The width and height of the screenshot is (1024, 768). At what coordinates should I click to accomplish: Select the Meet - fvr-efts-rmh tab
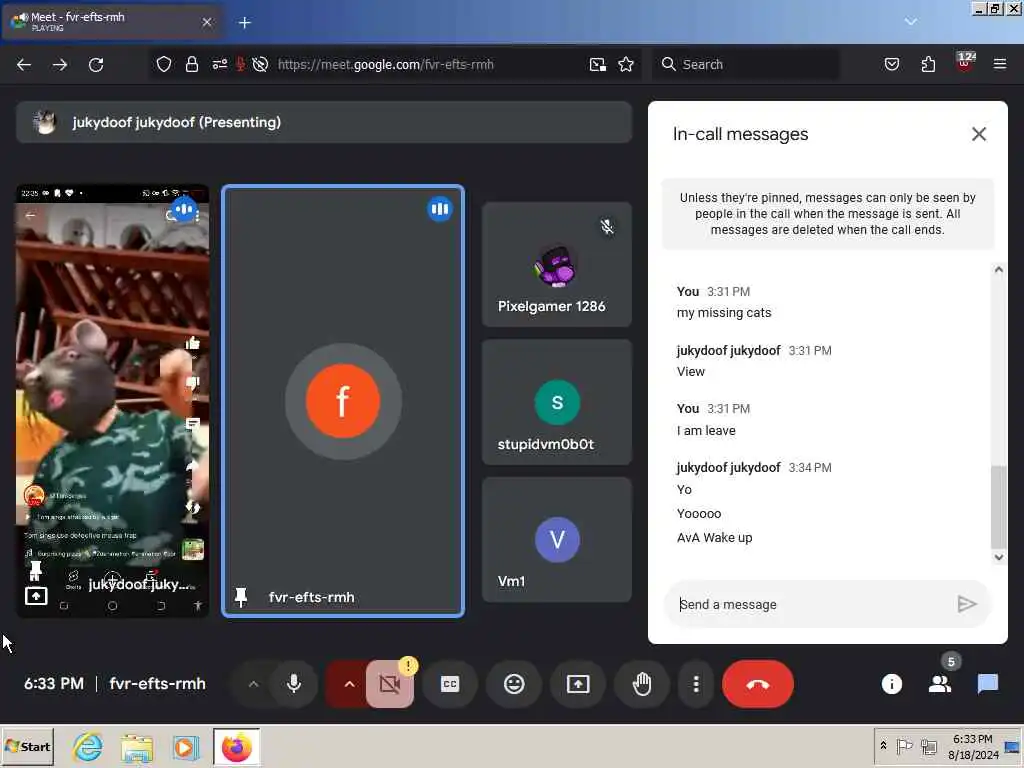112,22
